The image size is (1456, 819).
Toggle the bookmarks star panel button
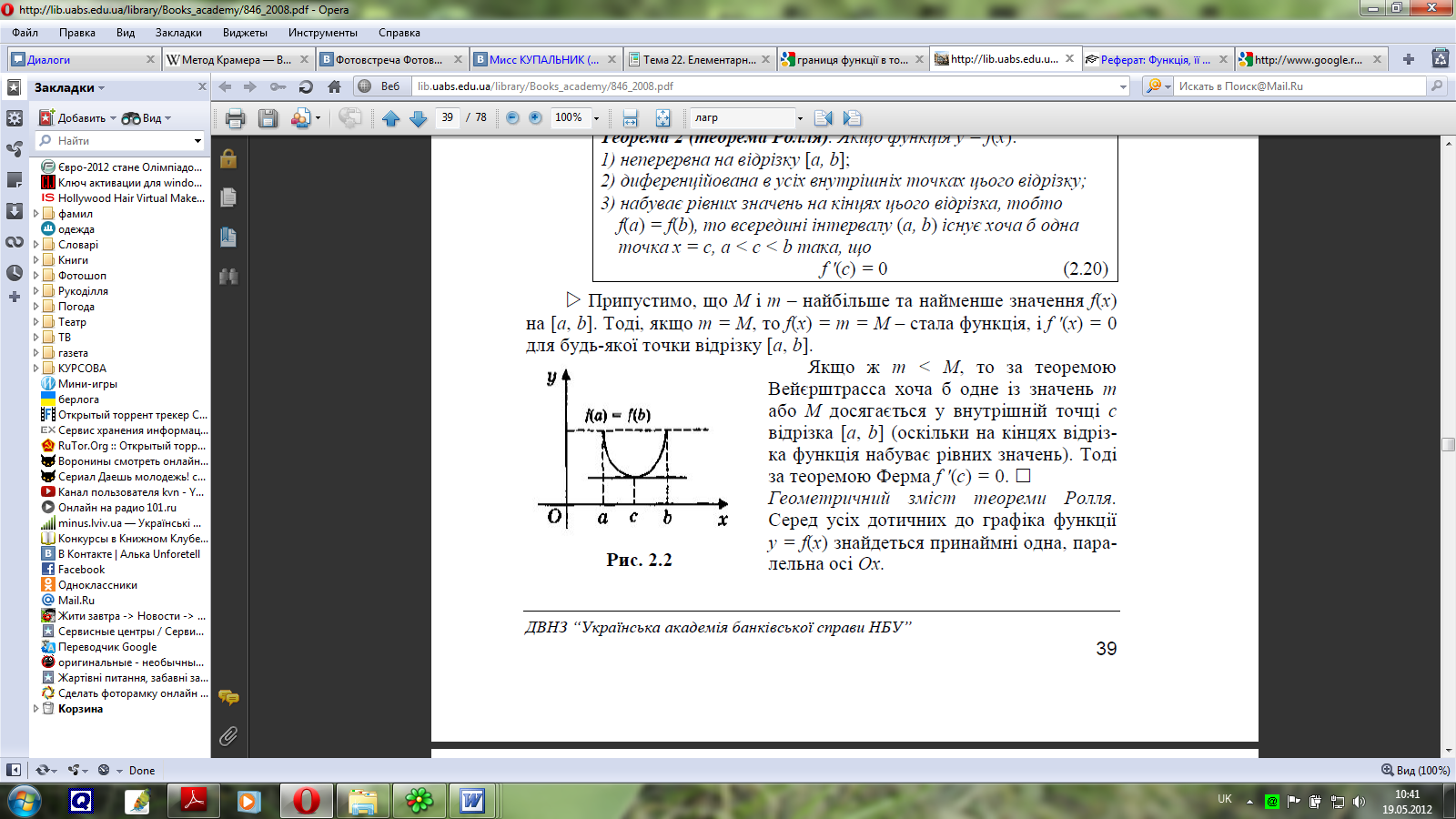(x=14, y=87)
